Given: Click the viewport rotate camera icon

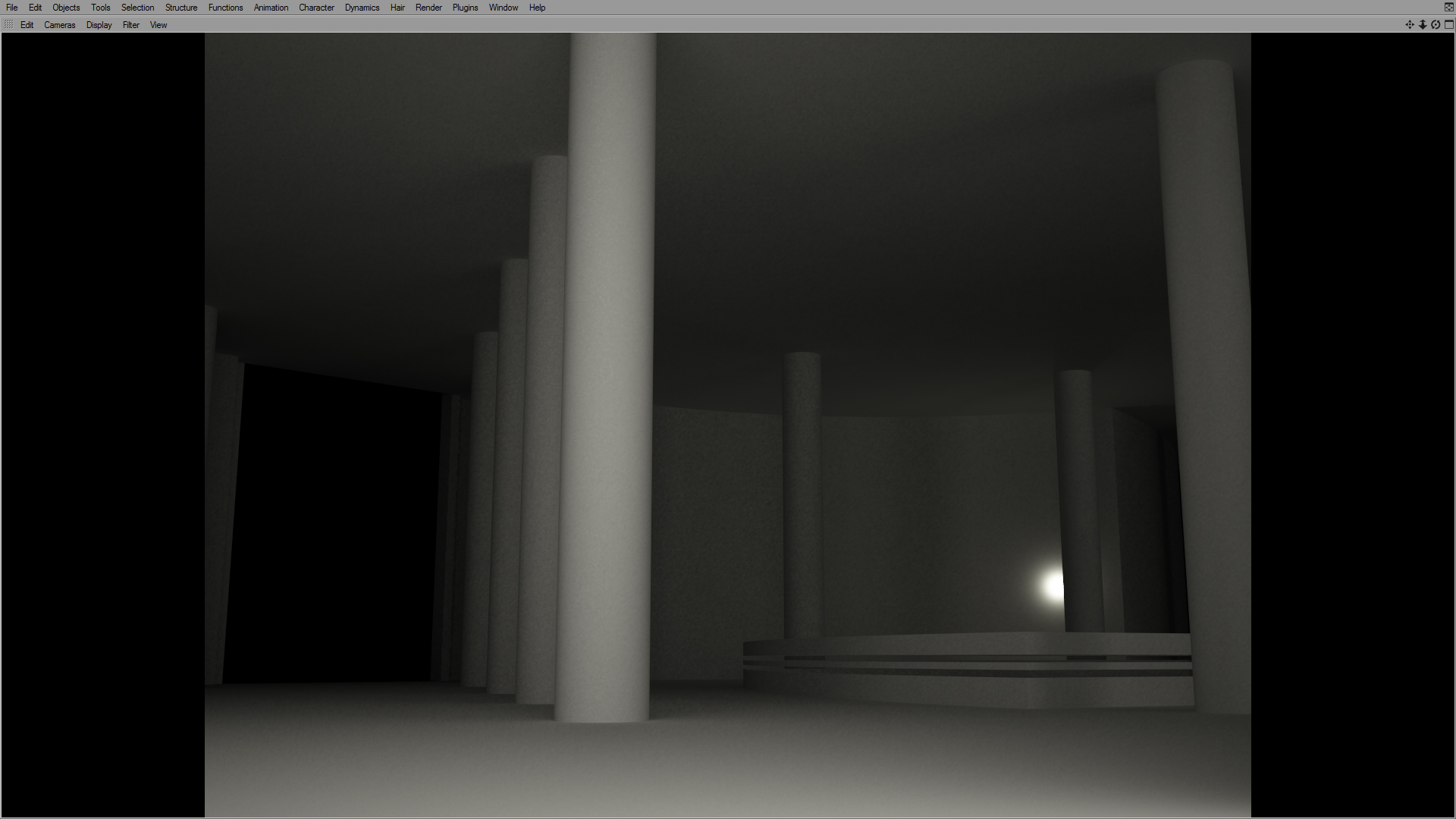Looking at the screenshot, I should coord(1436,25).
